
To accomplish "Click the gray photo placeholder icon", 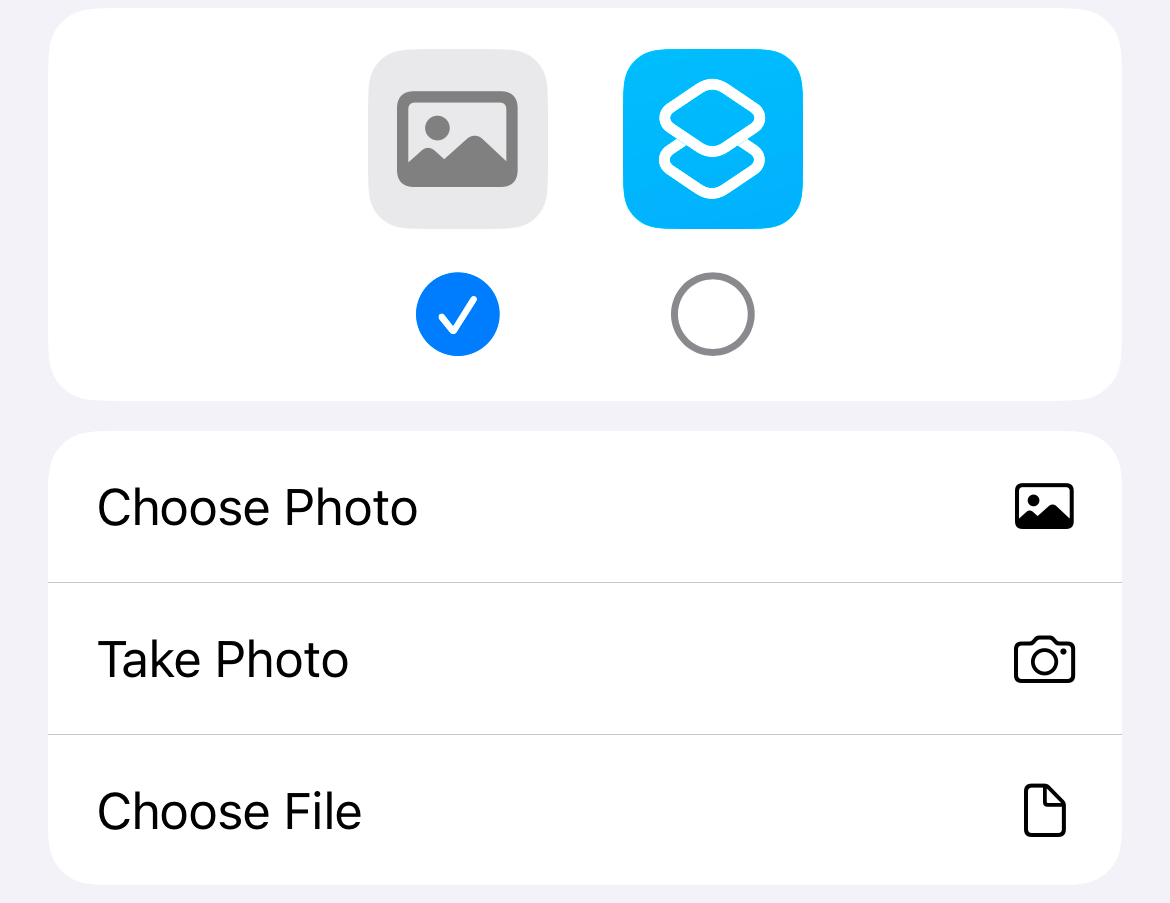I will (x=457, y=139).
